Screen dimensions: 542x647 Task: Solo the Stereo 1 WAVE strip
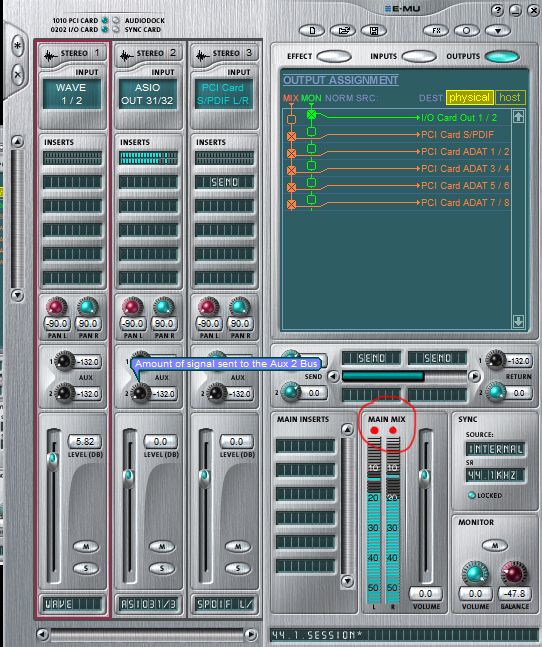pyautogui.click(x=86, y=568)
